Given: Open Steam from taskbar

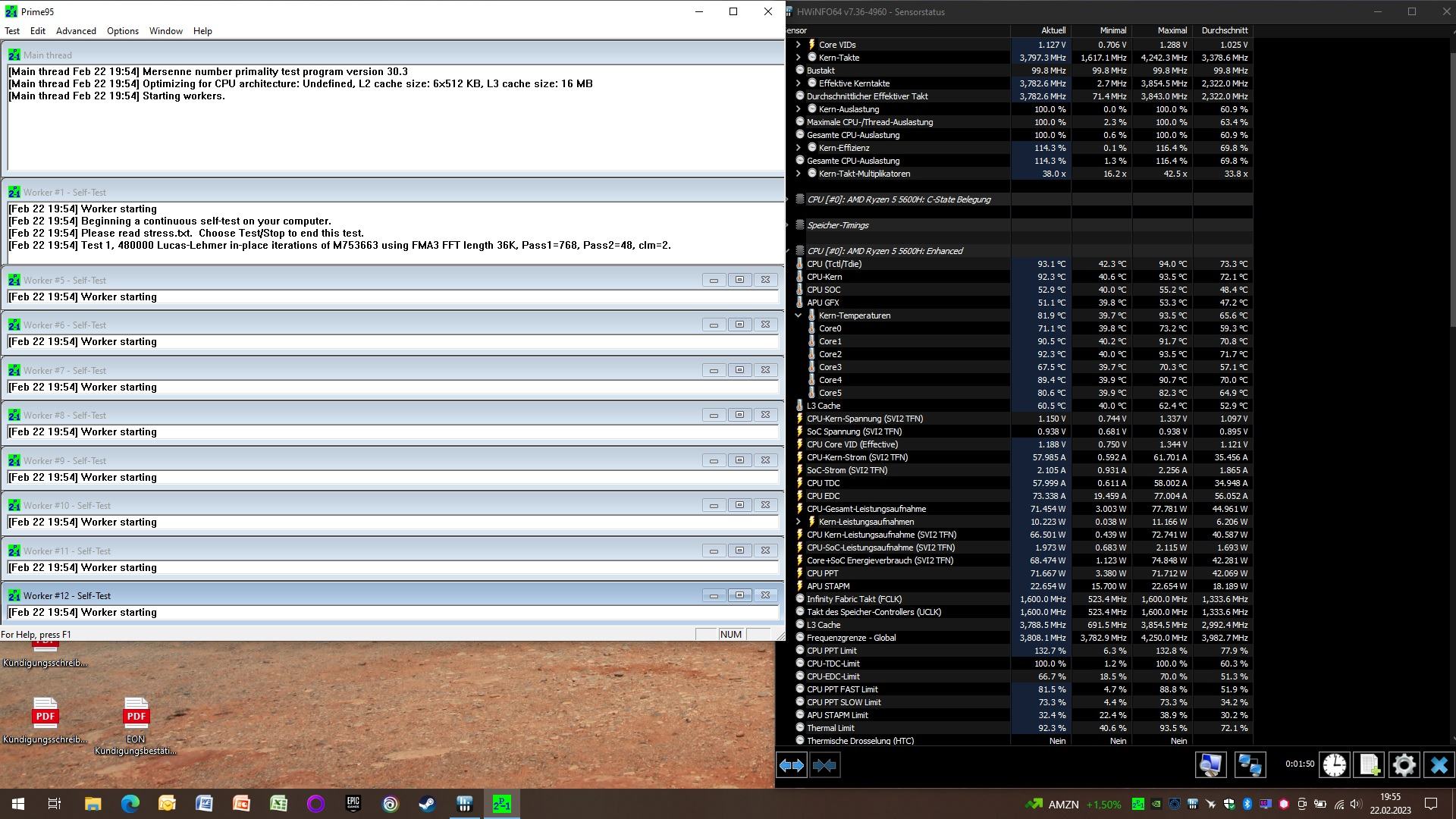Looking at the screenshot, I should [x=428, y=804].
